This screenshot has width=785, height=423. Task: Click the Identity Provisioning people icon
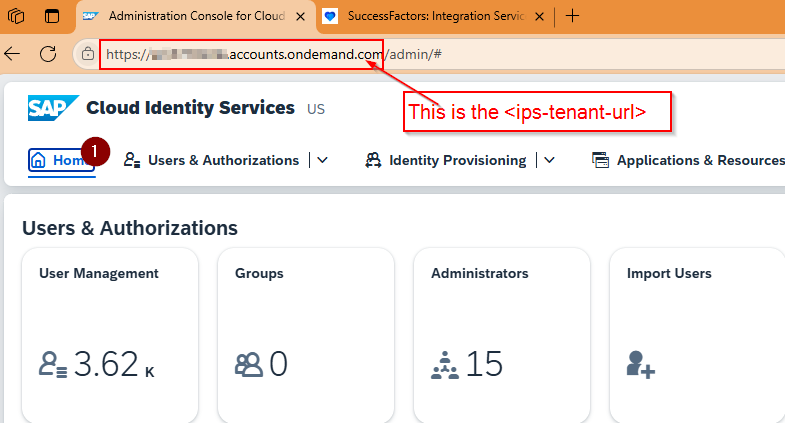373,160
